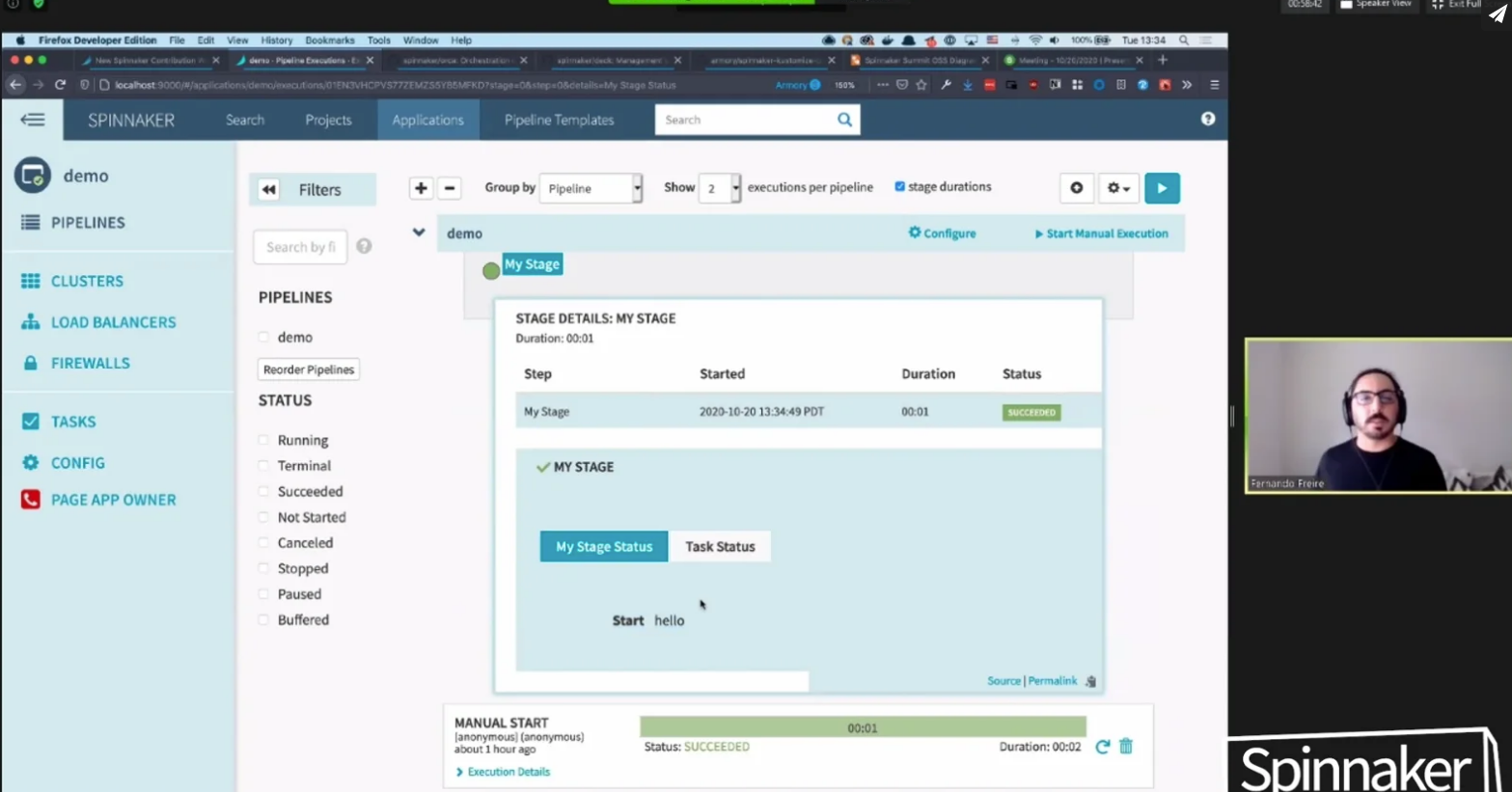This screenshot has height=792, width=1512.
Task: Hide the Filters panel with double-arrow icon
Action: pos(269,190)
